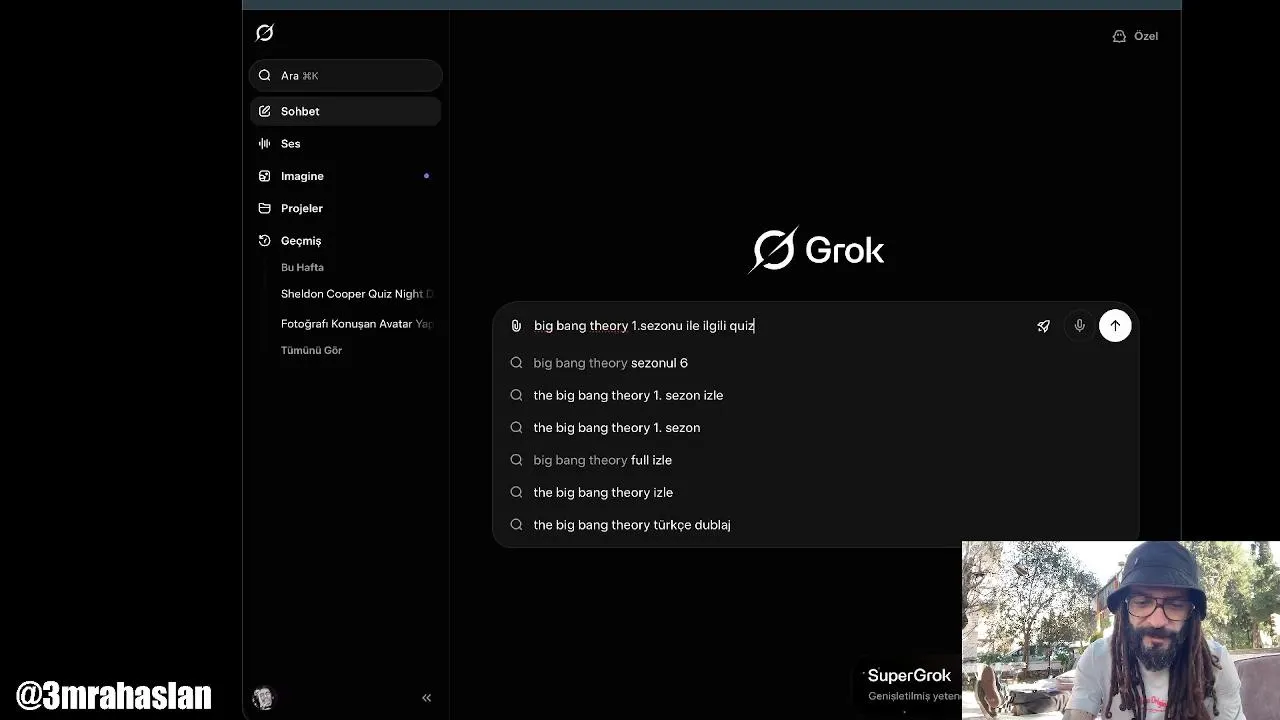
Task: Click Tümünü Gör link
Action: click(311, 350)
